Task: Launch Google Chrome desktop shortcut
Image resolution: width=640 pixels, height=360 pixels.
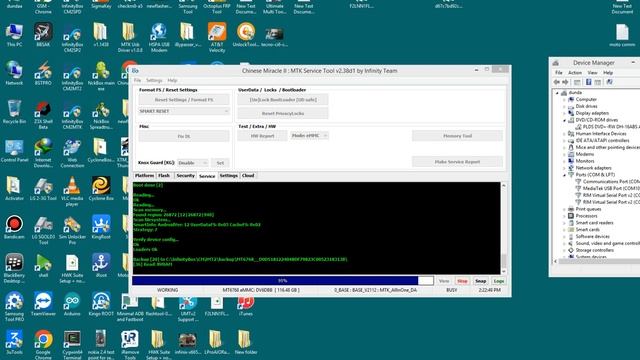Action: click(x=43, y=345)
